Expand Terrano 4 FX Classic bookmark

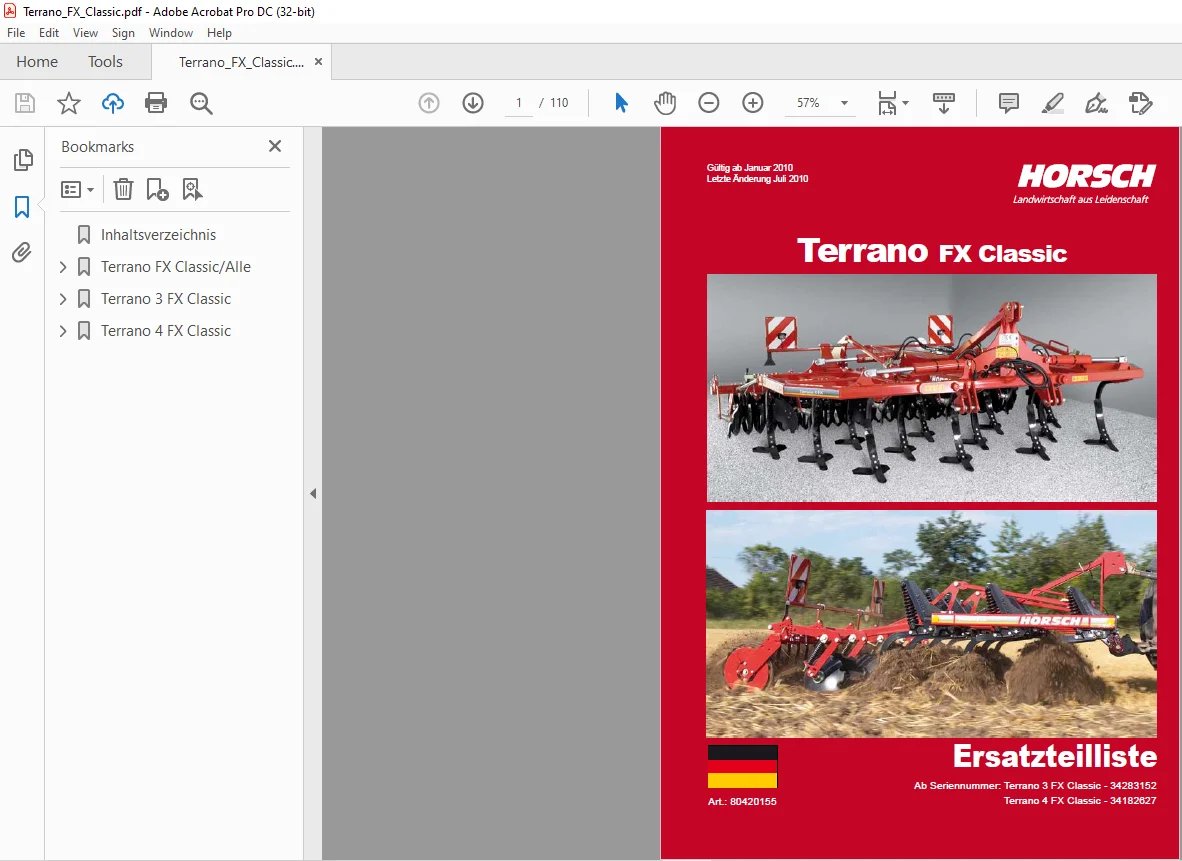tap(63, 331)
